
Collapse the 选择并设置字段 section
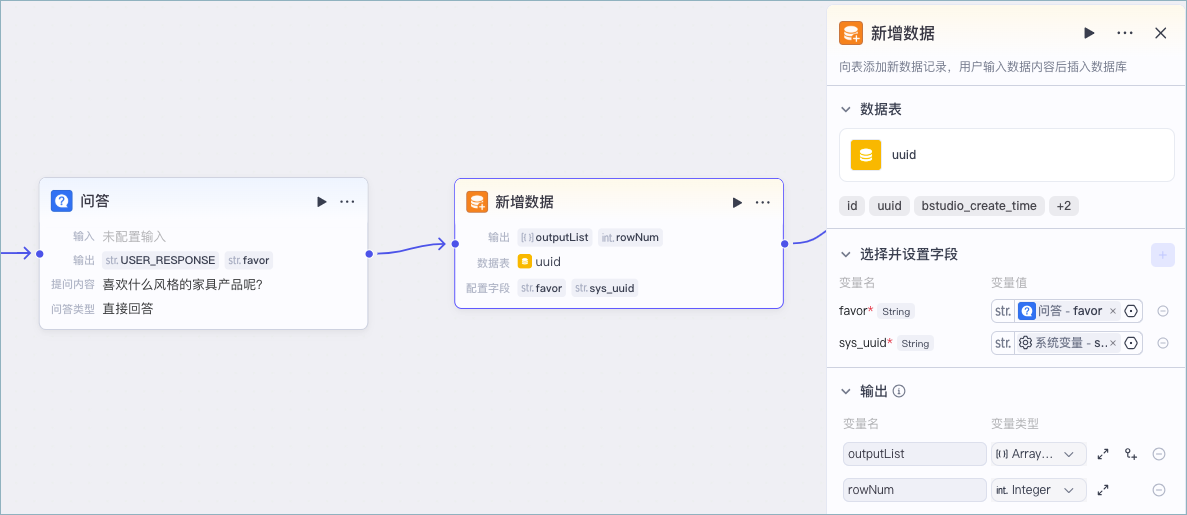pyautogui.click(x=846, y=254)
